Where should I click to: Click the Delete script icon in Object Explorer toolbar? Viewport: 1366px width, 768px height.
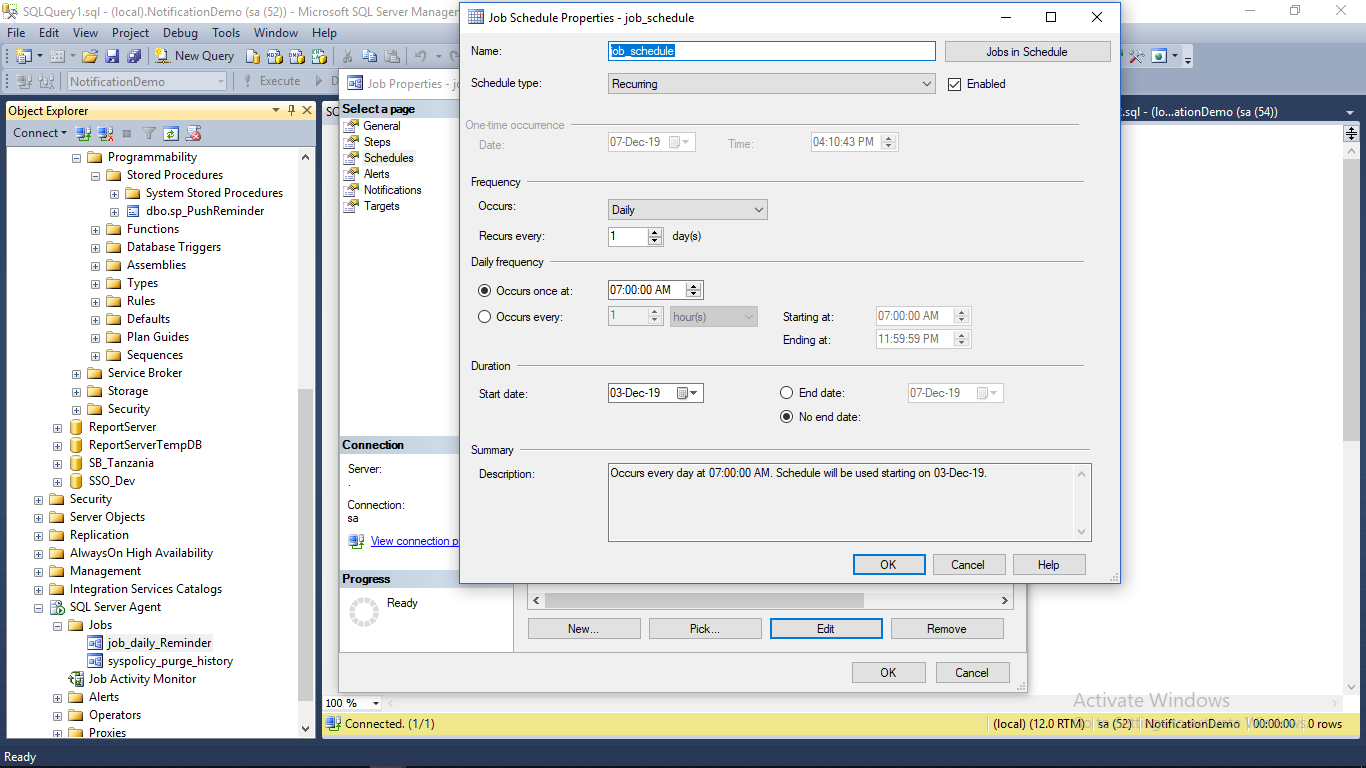(x=194, y=133)
